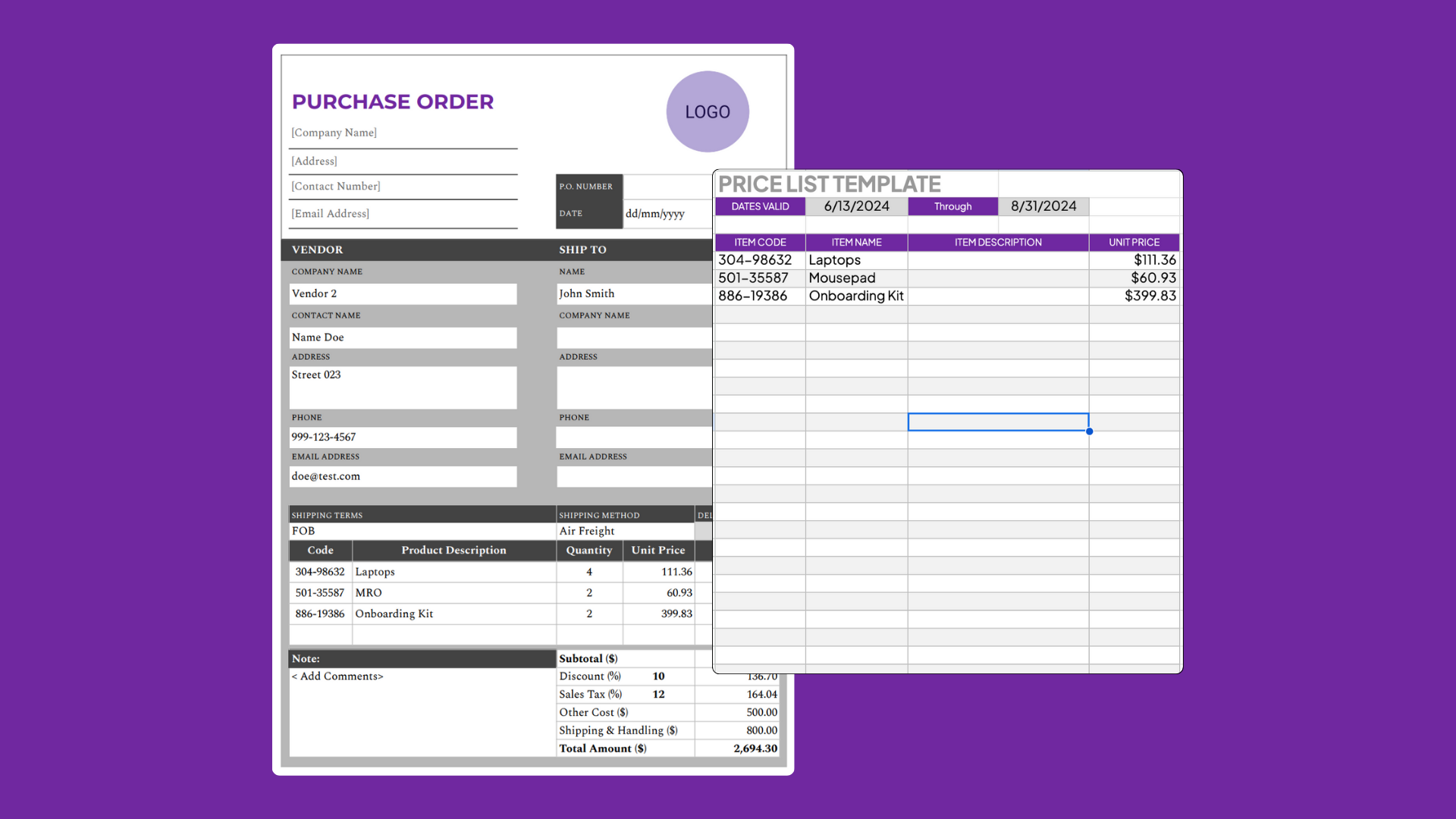Click the vendor phone 999-123-4567 field
The height and width of the screenshot is (819, 1456).
[x=403, y=438]
